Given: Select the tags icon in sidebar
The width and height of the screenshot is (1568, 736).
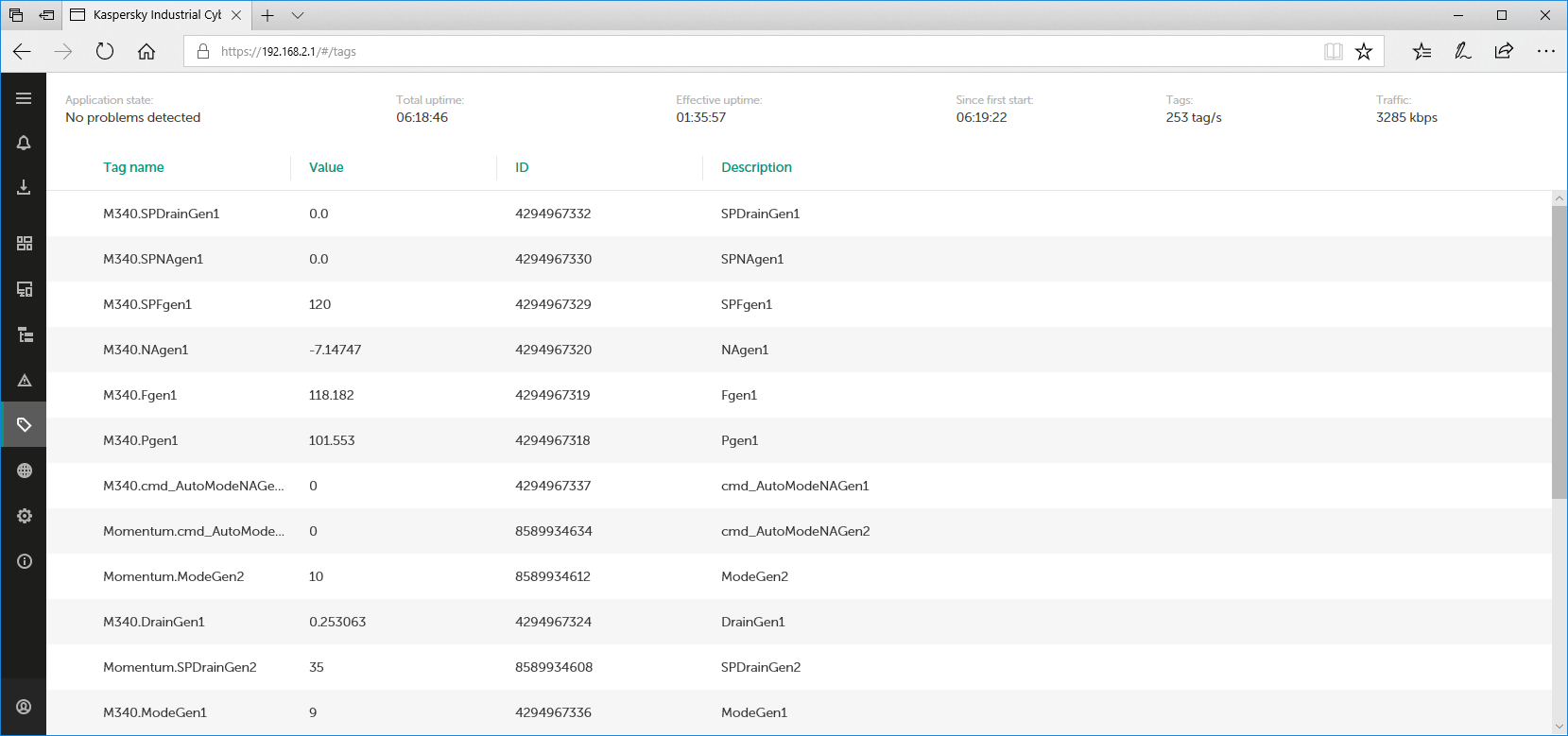Looking at the screenshot, I should tap(24, 425).
